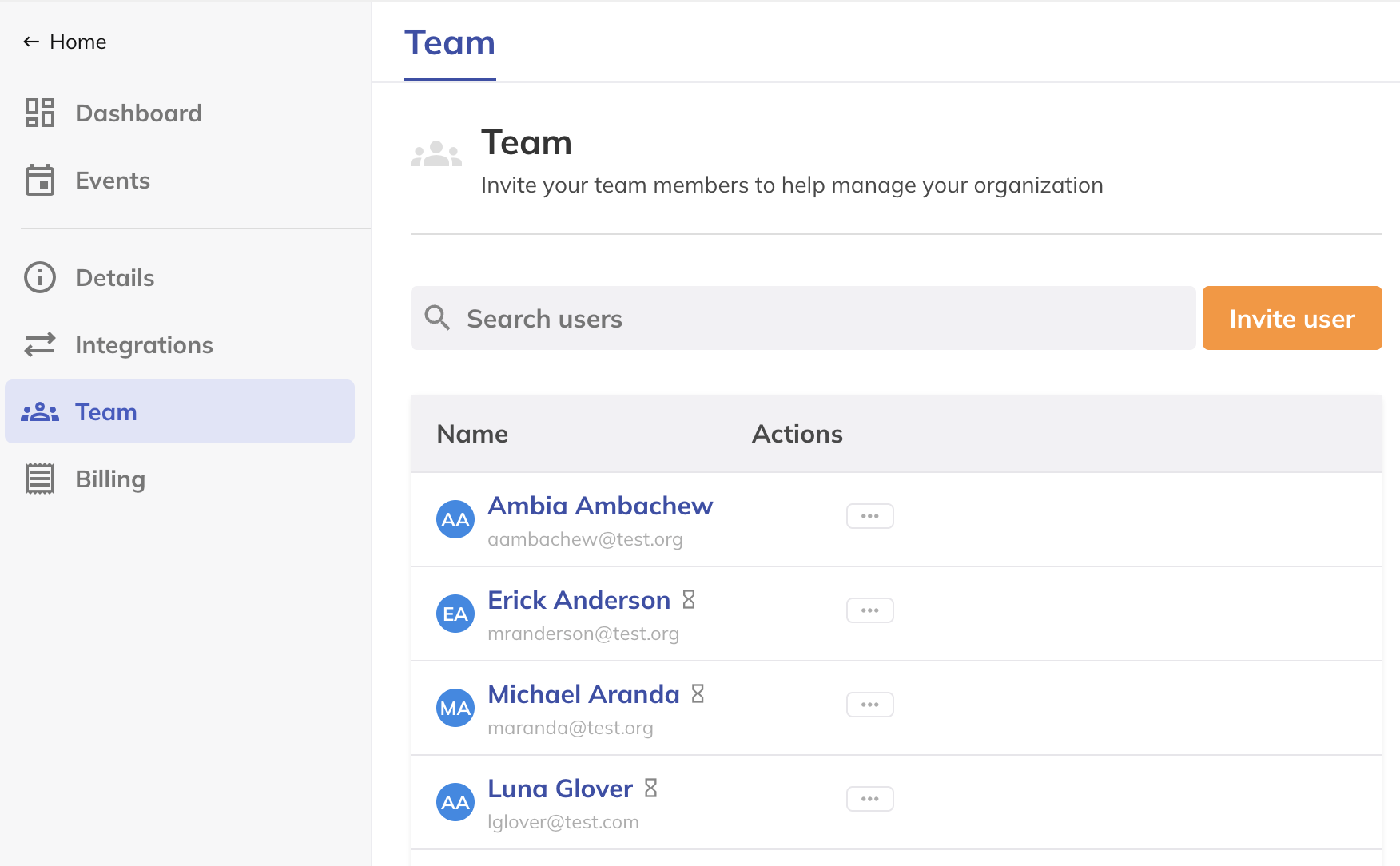This screenshot has height=866, width=1400.
Task: Click the EA avatar for Erick Anderson
Action: tap(455, 614)
